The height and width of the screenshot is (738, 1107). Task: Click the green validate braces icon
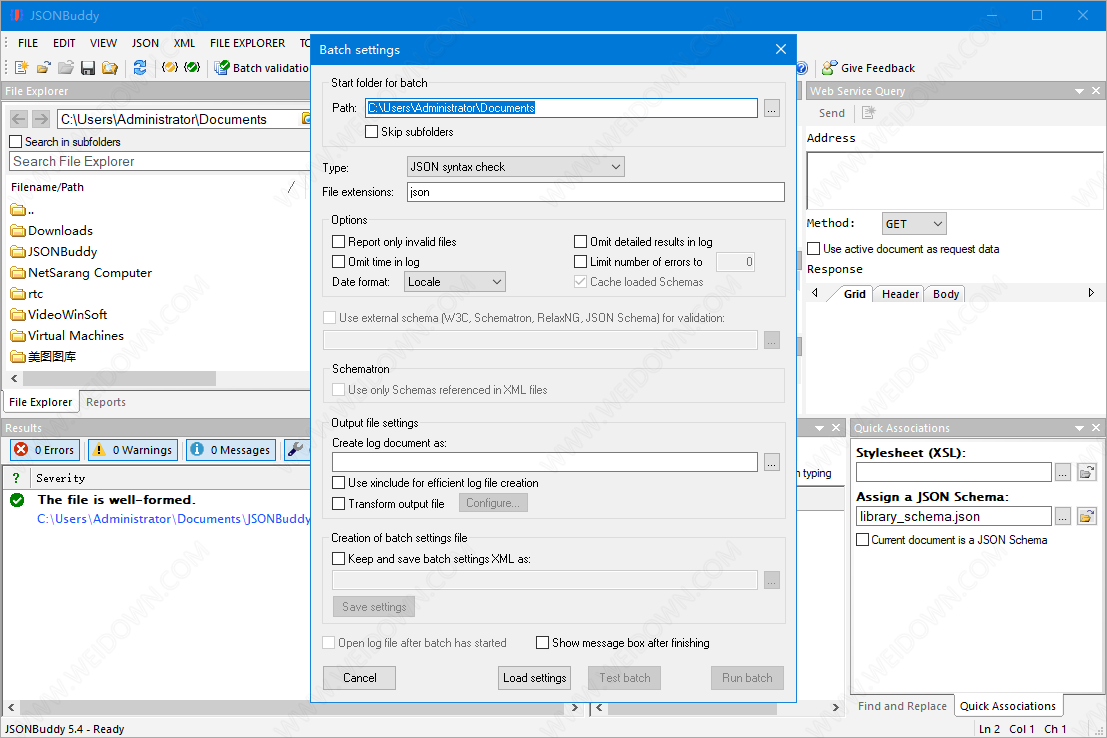[x=192, y=68]
